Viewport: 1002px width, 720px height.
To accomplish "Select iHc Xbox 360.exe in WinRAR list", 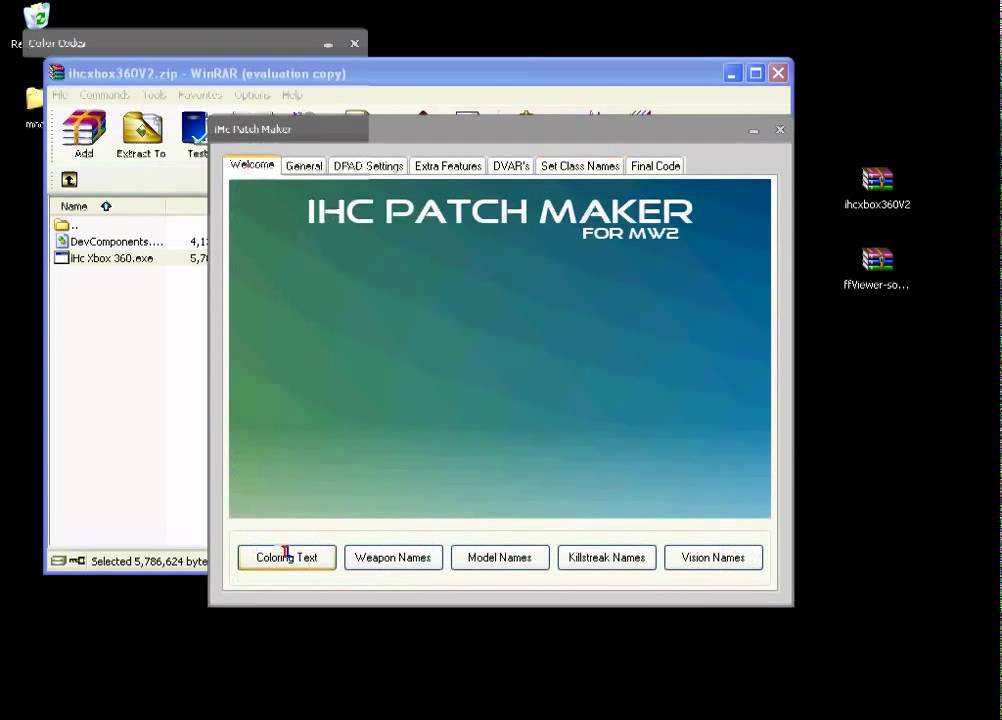I will pyautogui.click(x=104, y=258).
